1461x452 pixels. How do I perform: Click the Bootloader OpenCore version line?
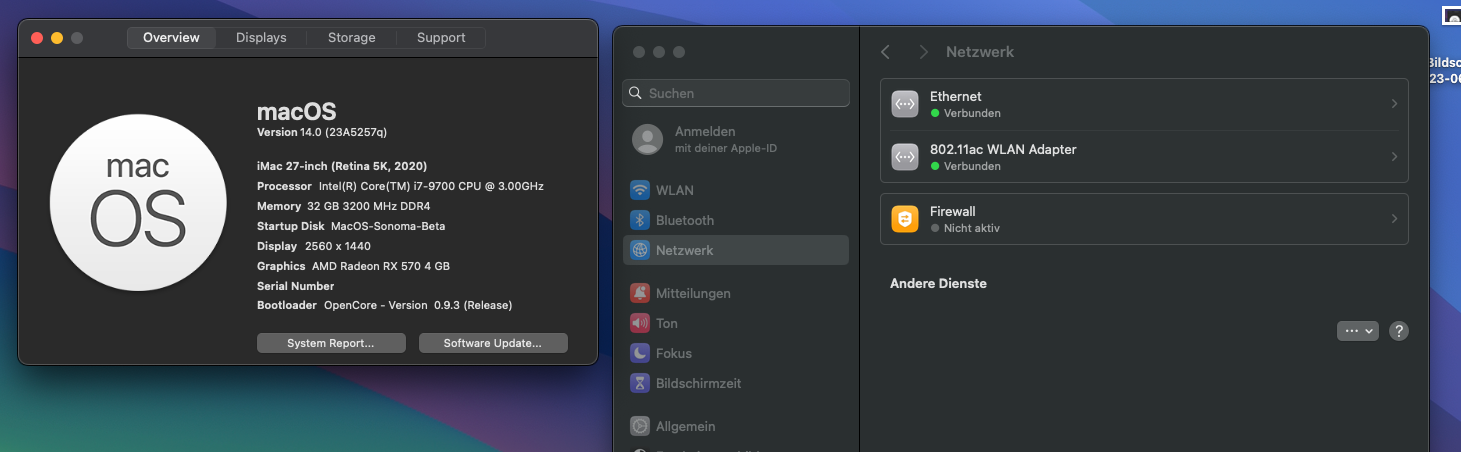[384, 305]
